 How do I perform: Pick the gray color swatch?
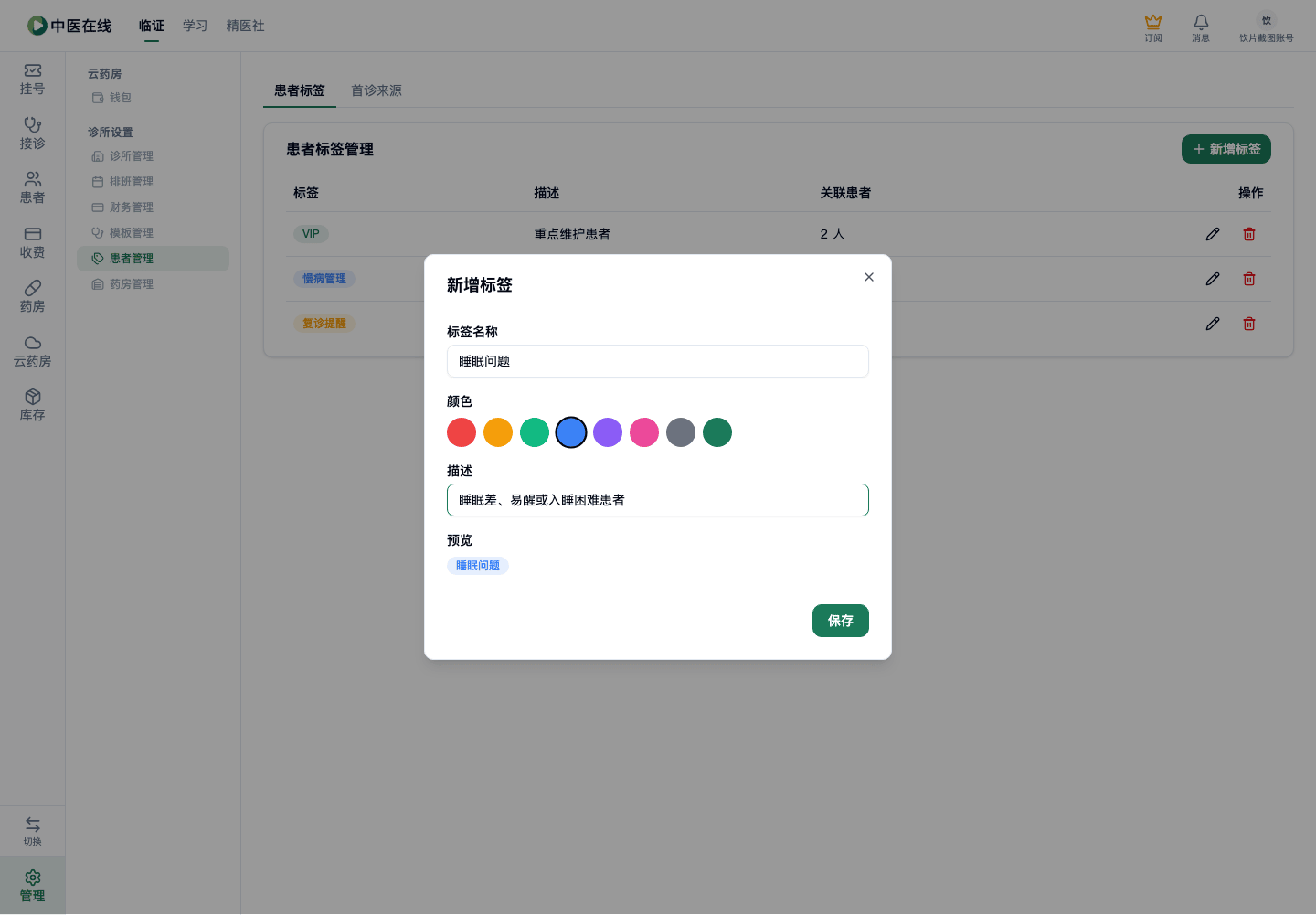point(681,432)
